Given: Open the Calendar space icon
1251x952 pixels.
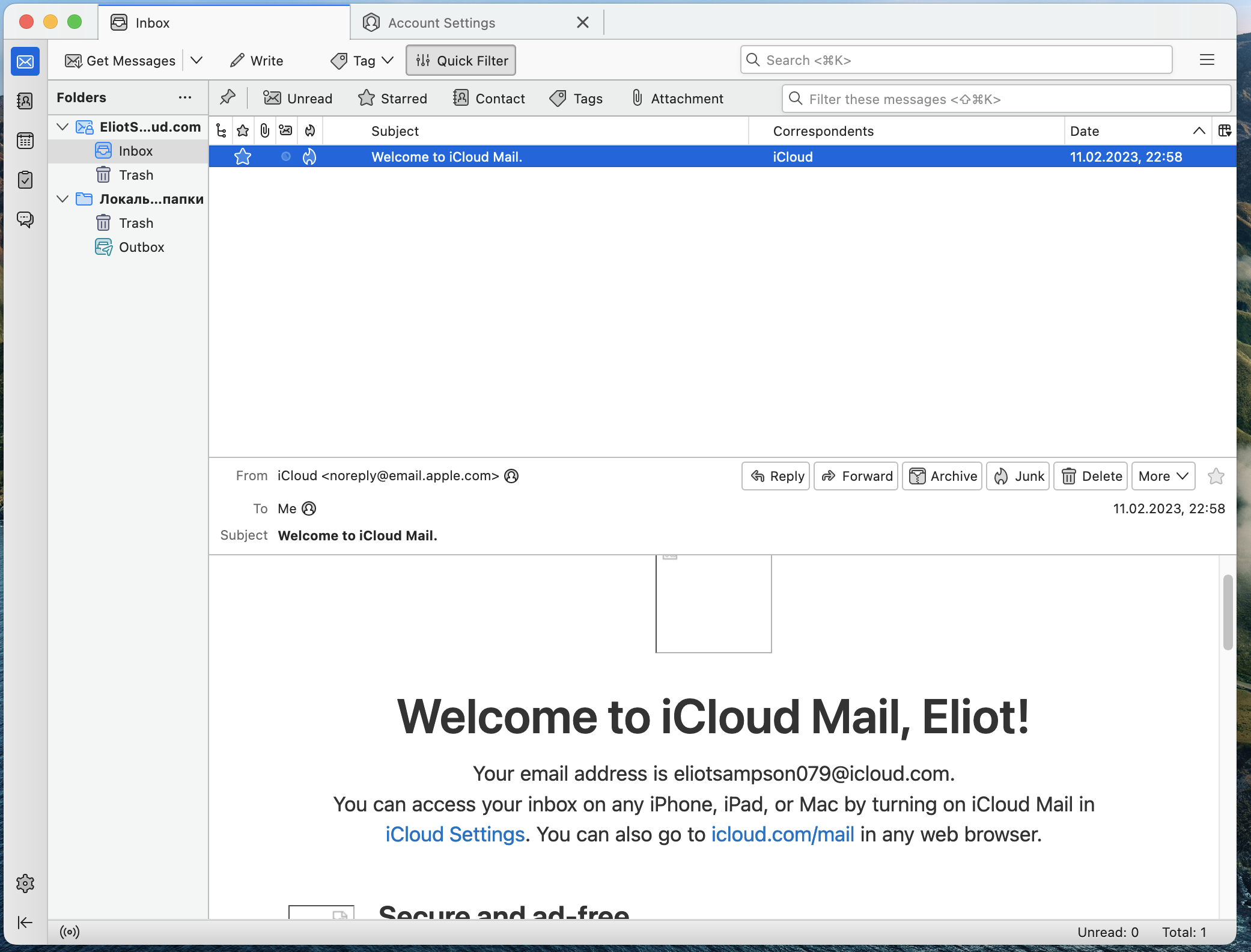Looking at the screenshot, I should click(25, 141).
